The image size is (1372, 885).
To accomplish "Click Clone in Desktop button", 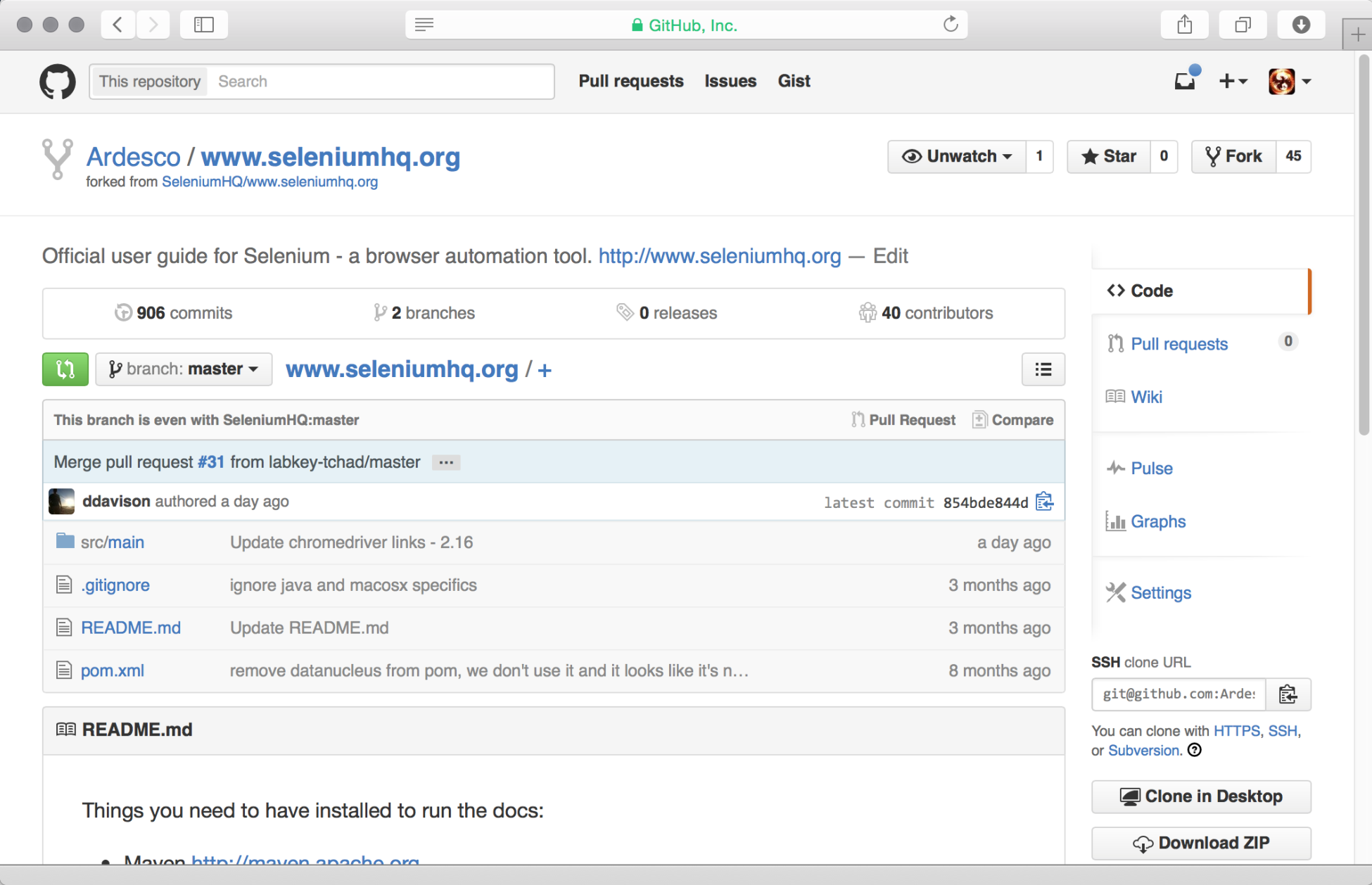I will coord(1201,796).
